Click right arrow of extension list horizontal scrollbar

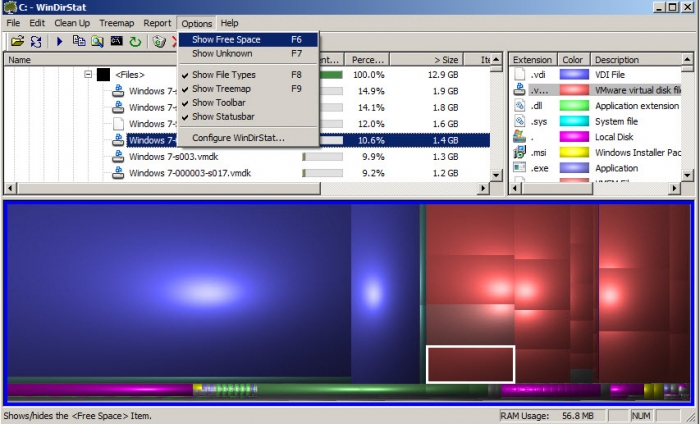675,188
